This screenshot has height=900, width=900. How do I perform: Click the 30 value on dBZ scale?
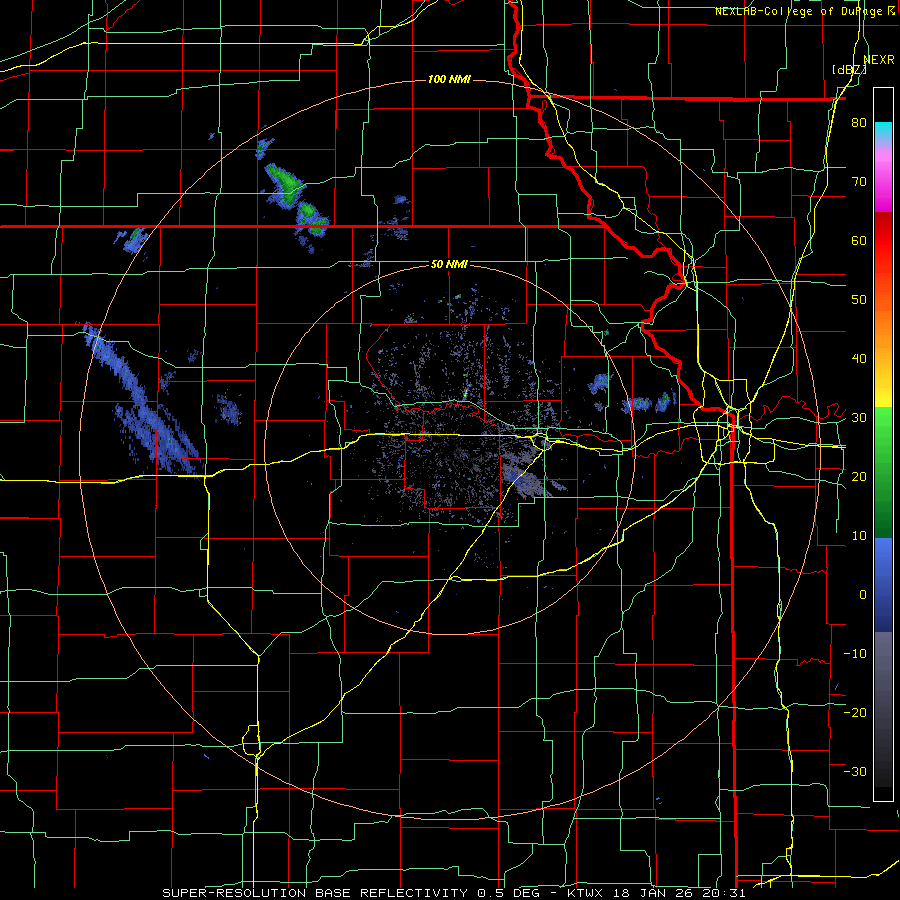859,417
